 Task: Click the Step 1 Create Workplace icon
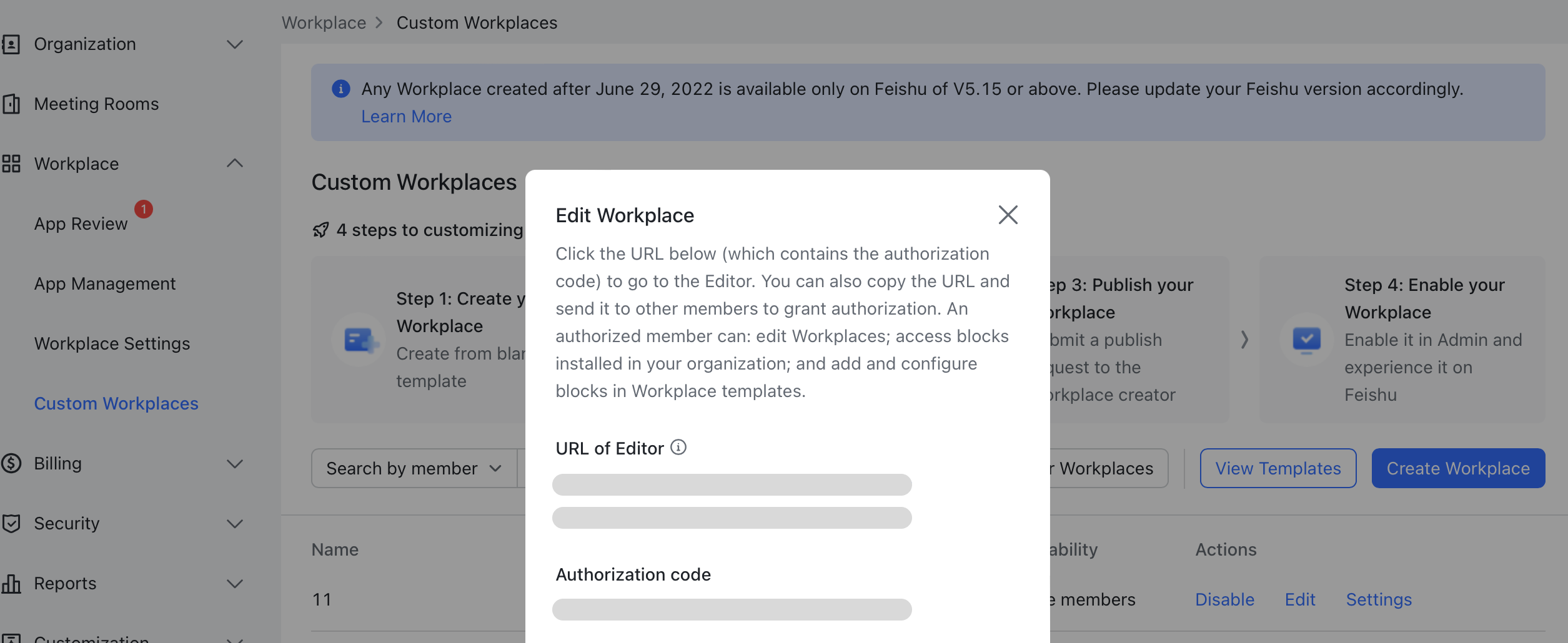point(357,339)
